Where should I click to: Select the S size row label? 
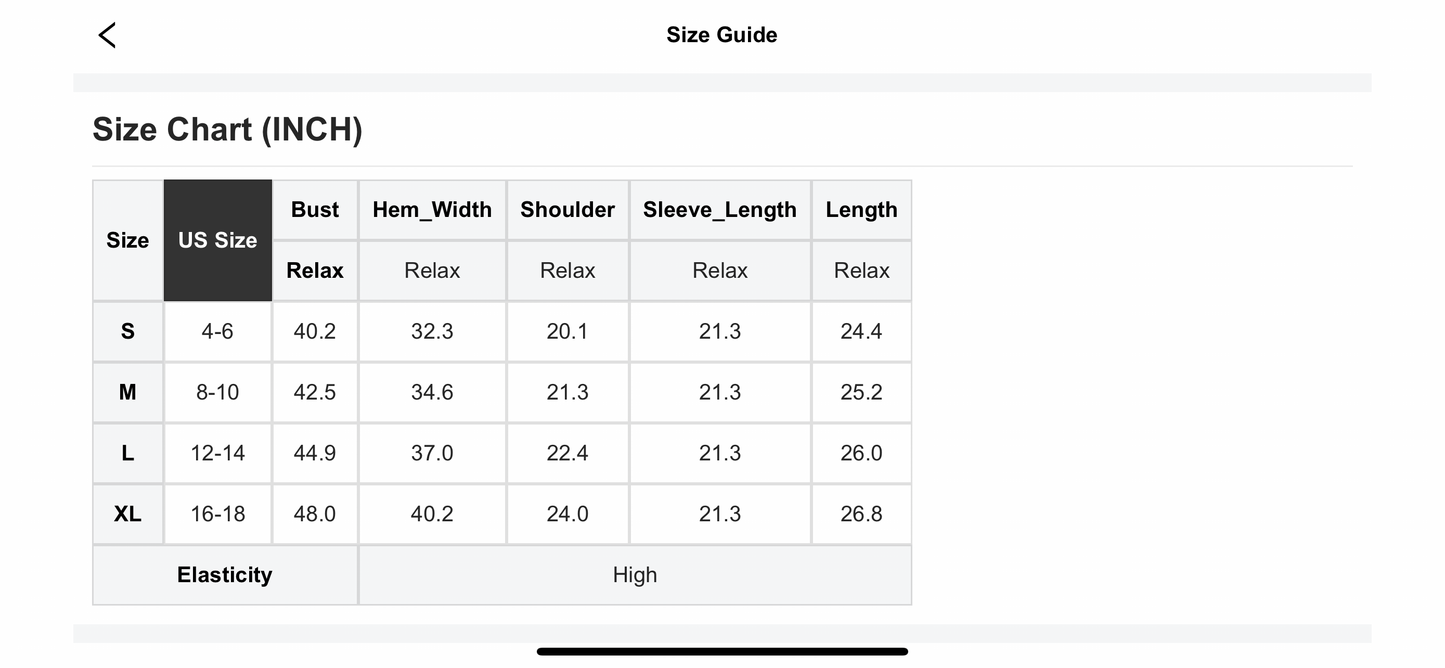click(128, 331)
